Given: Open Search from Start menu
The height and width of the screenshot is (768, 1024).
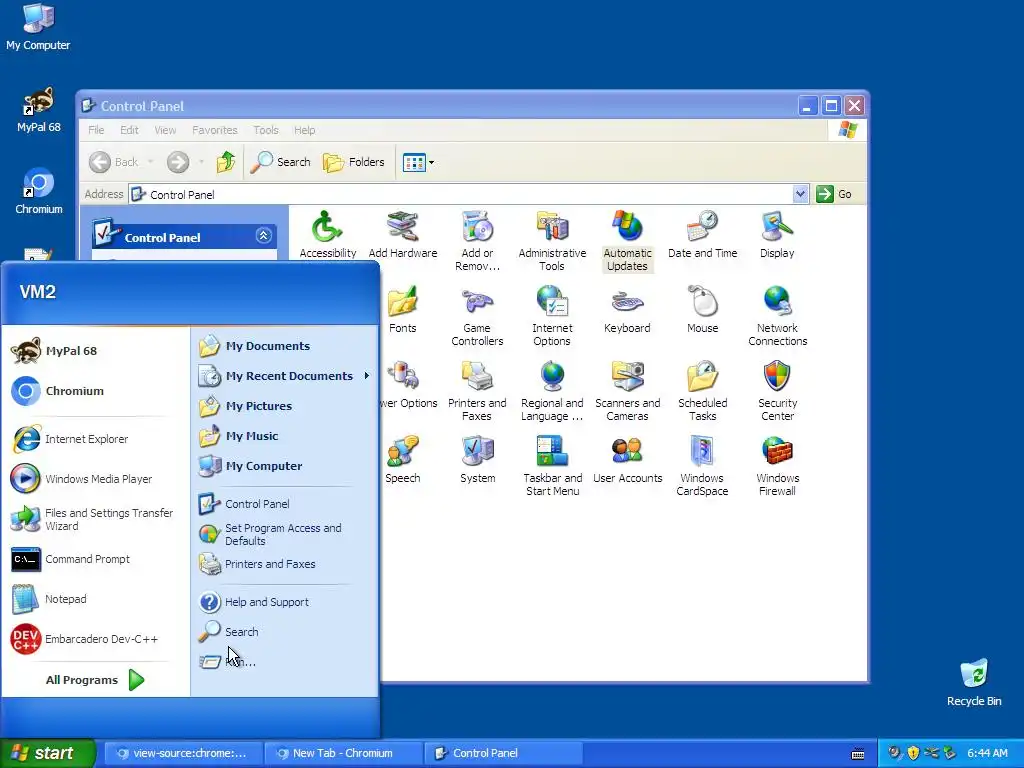Looking at the screenshot, I should pos(284,632).
